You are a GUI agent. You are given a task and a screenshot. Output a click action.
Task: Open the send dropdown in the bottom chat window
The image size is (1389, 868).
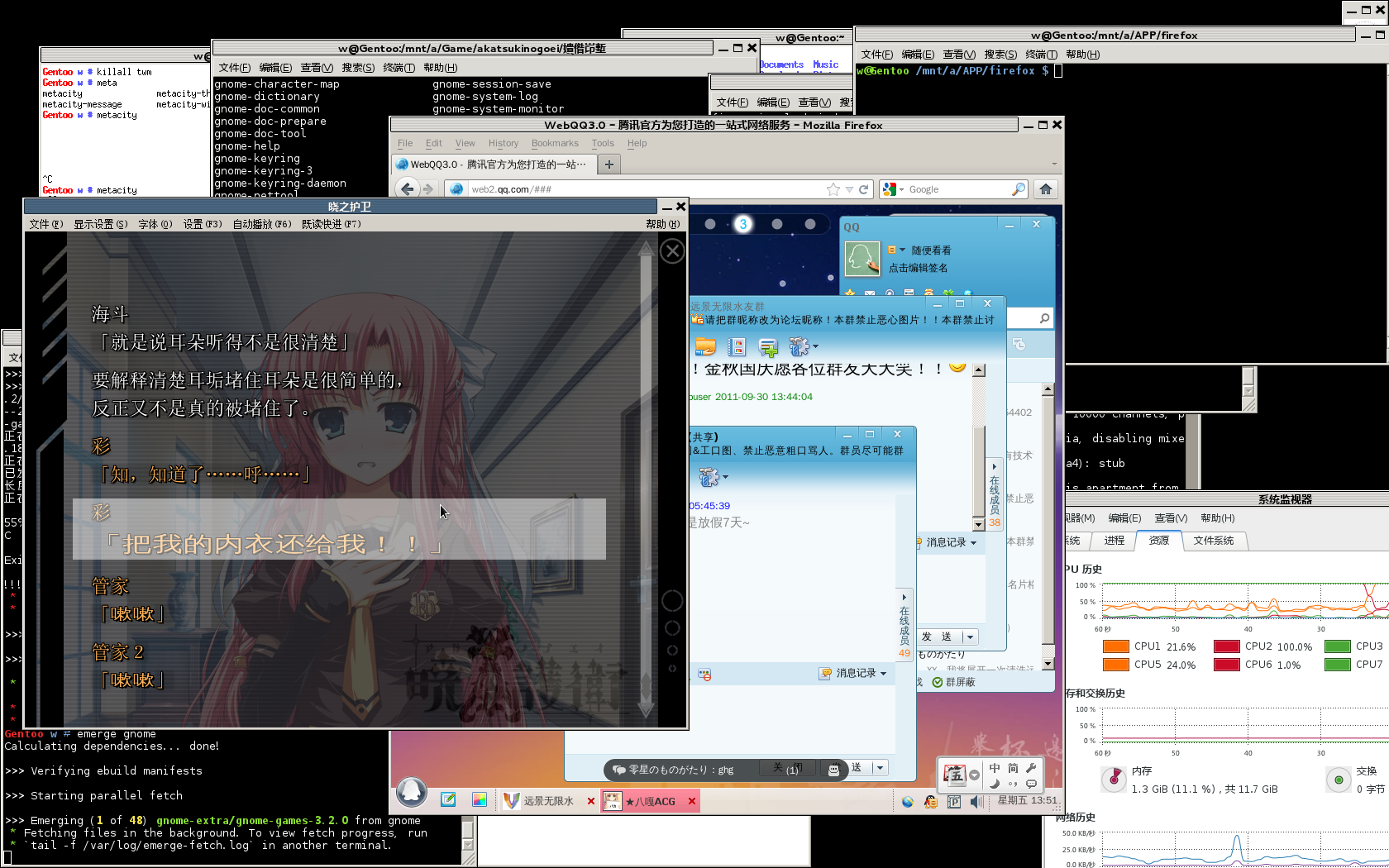point(880,768)
